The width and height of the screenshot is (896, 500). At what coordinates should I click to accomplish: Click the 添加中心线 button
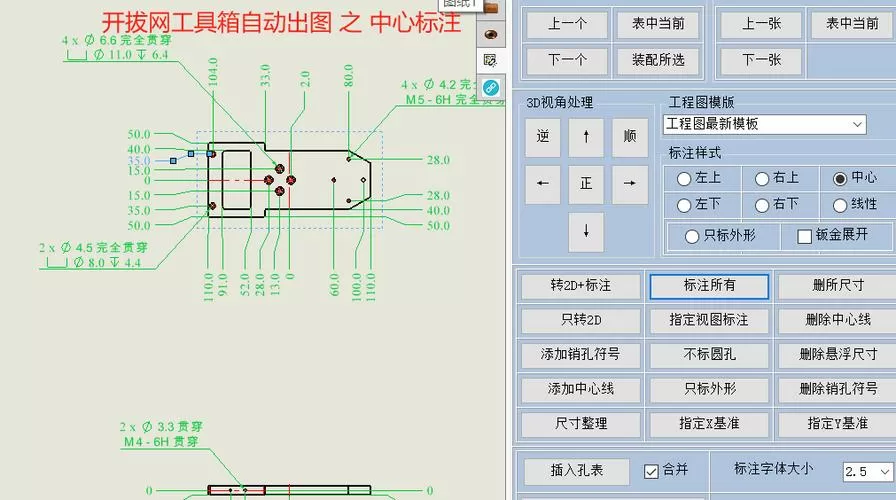(x=581, y=390)
